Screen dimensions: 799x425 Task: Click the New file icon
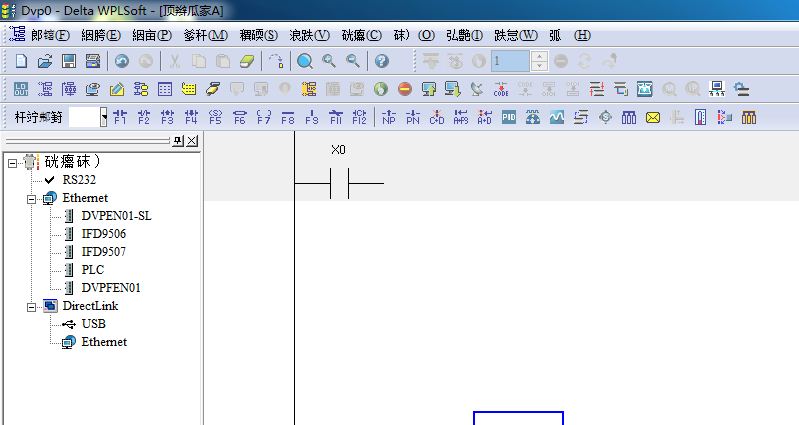tap(20, 62)
